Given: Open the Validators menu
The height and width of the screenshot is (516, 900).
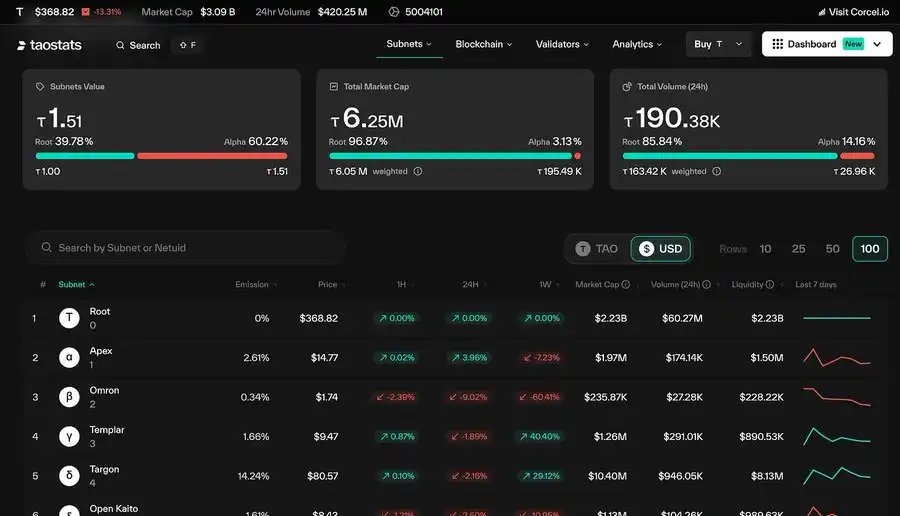Looking at the screenshot, I should [562, 44].
